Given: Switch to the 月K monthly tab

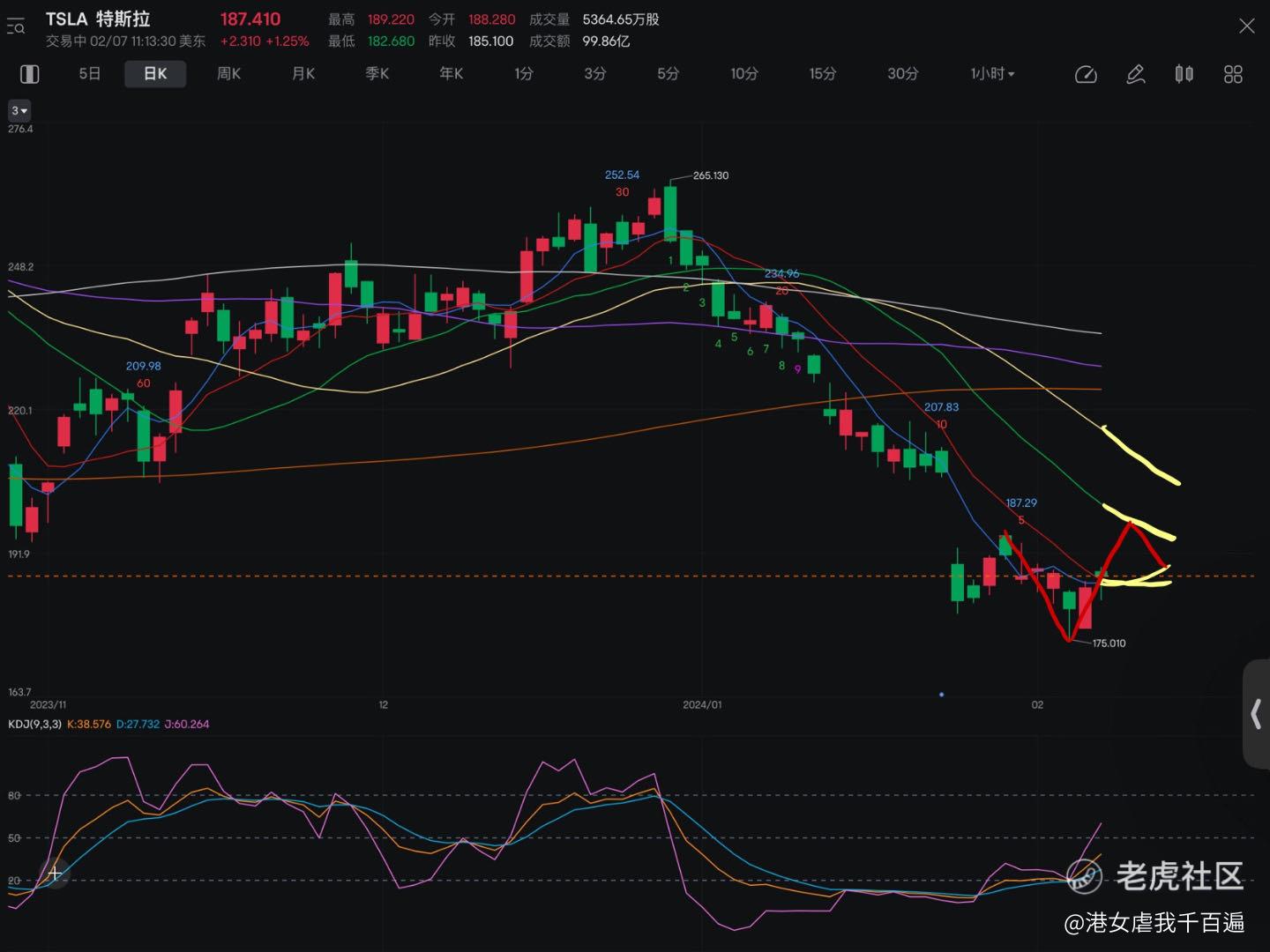Looking at the screenshot, I should [x=303, y=74].
